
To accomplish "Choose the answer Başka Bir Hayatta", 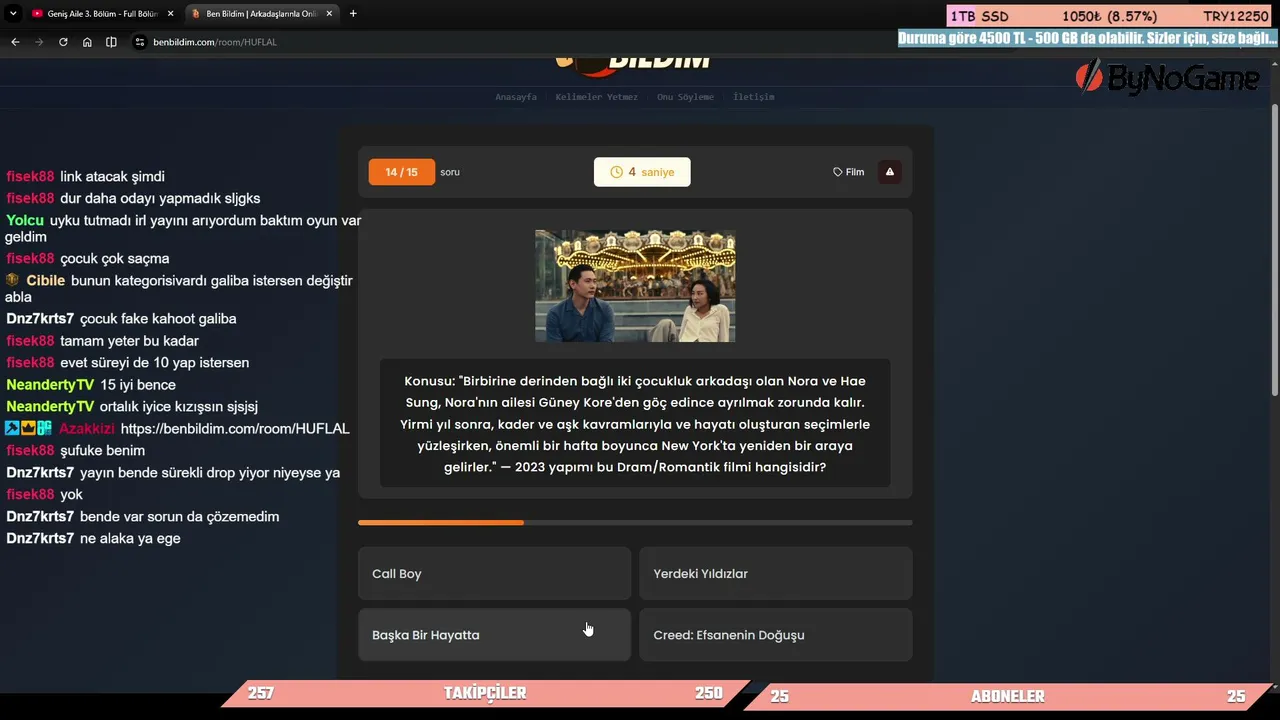I will (494, 635).
